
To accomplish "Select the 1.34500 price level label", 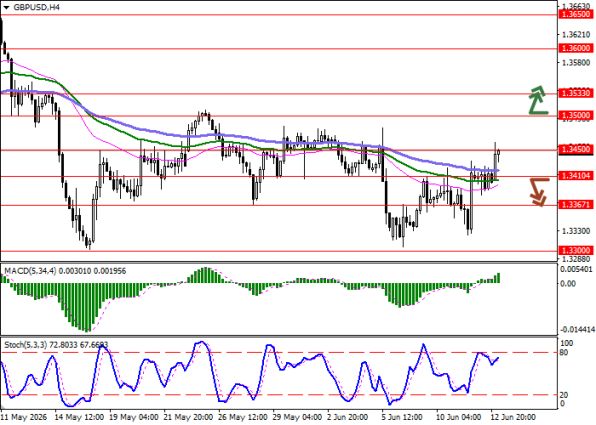I will coord(576,149).
